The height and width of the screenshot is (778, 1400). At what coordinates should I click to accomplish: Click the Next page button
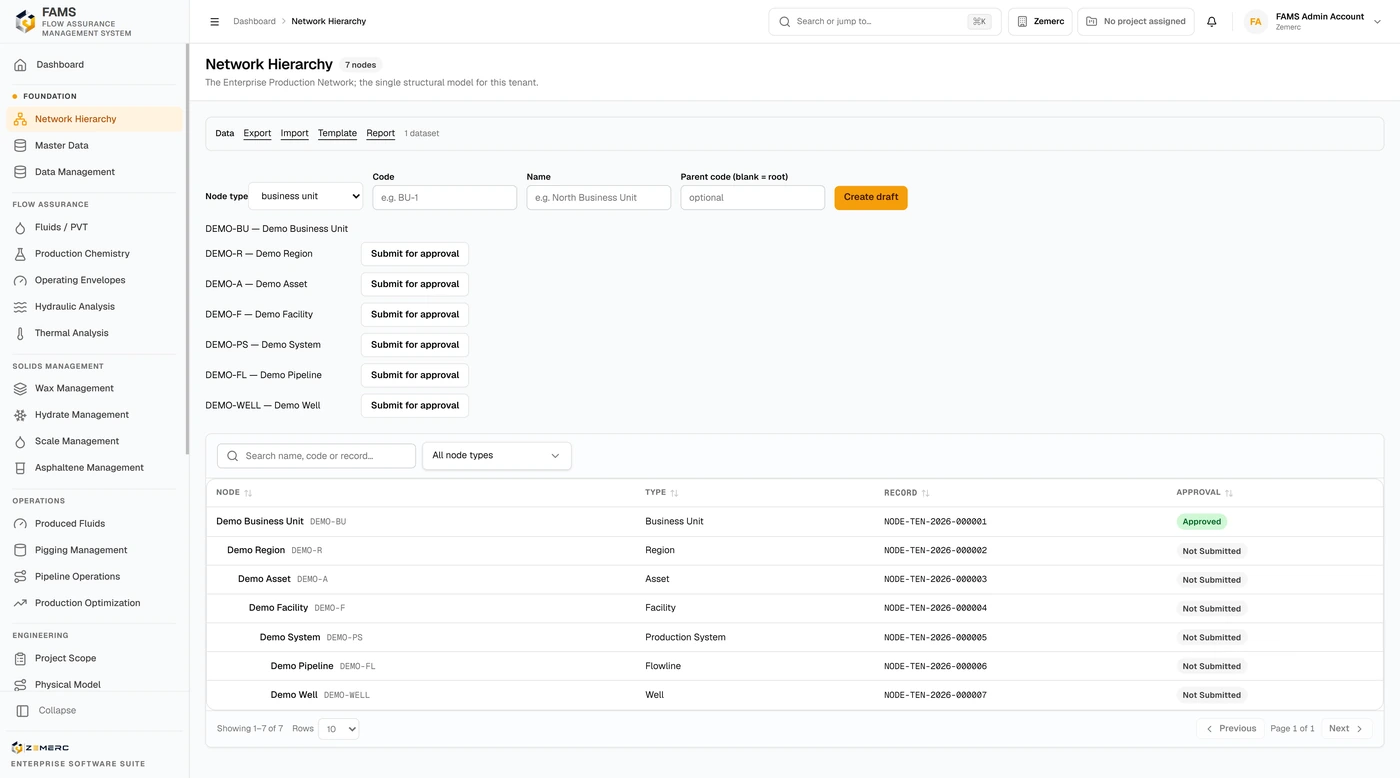pyautogui.click(x=1346, y=729)
